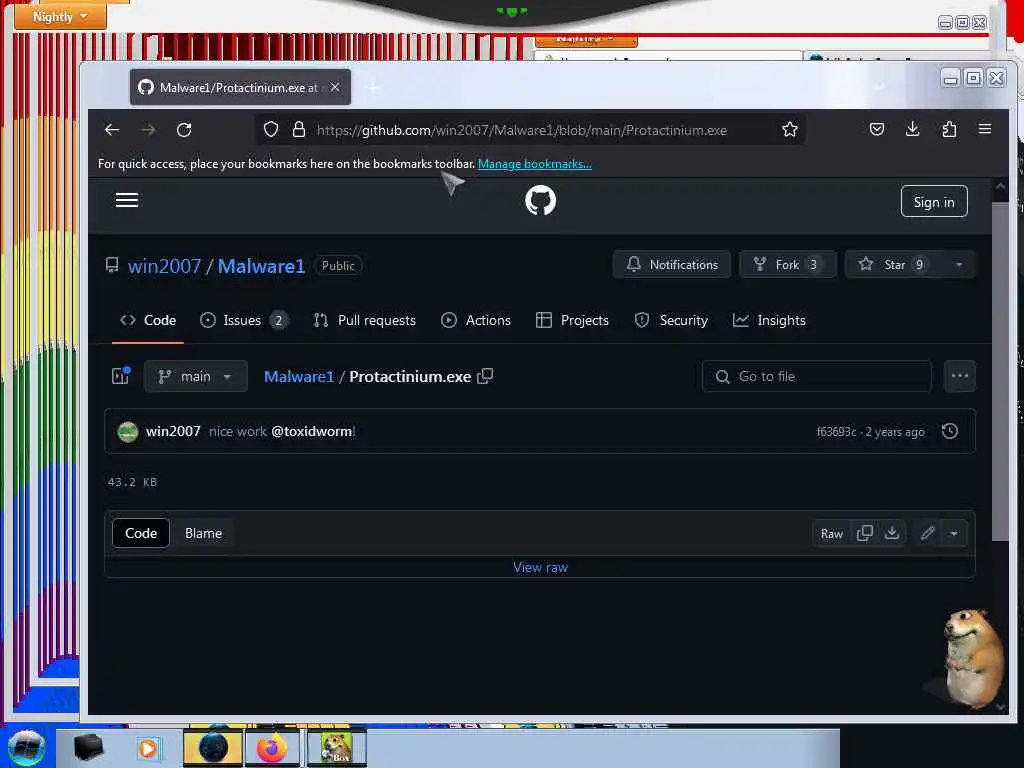This screenshot has width=1024, height=768.
Task: Open the Code repository tab
Action: click(x=148, y=320)
